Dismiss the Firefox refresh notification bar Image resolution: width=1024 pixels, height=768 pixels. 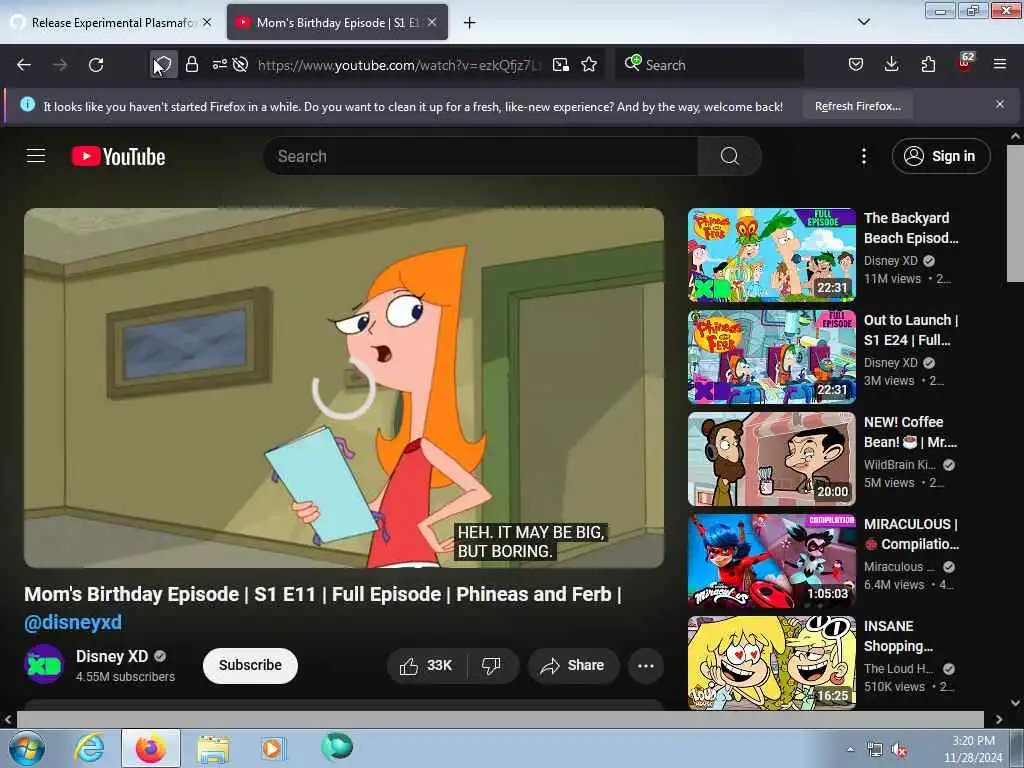pos(1000,104)
